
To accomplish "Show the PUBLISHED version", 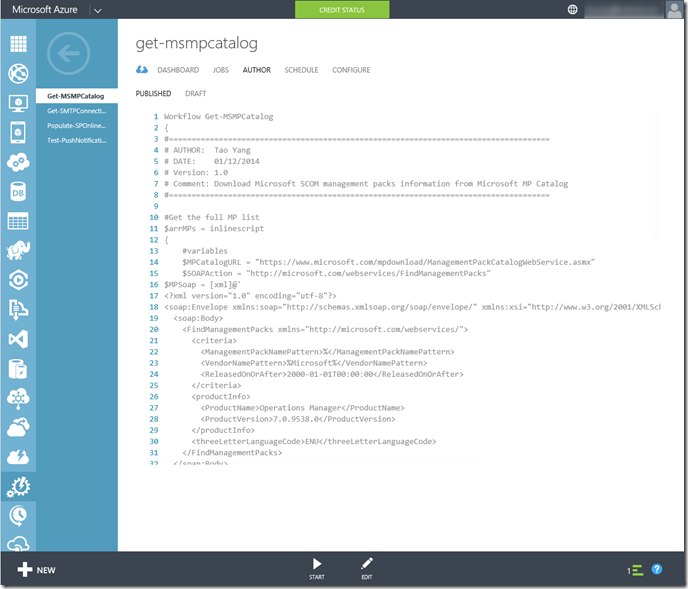I will tap(153, 93).
